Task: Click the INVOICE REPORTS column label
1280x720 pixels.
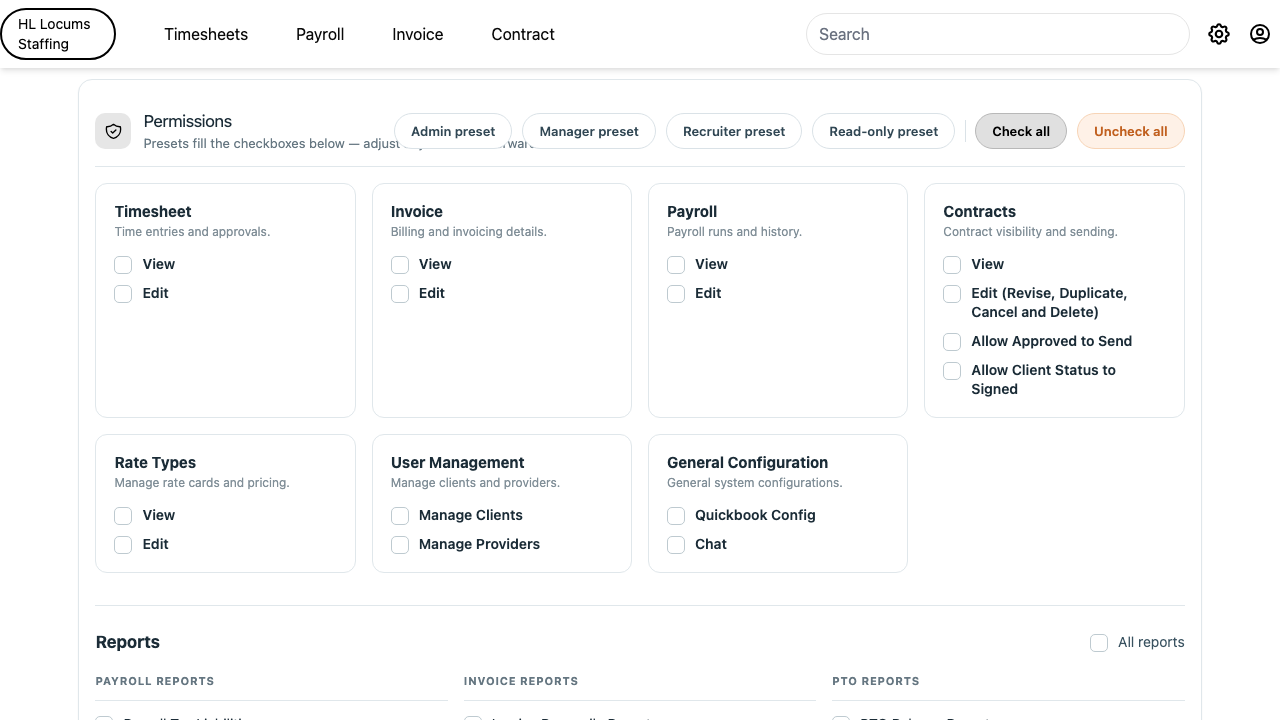Action: tap(521, 681)
